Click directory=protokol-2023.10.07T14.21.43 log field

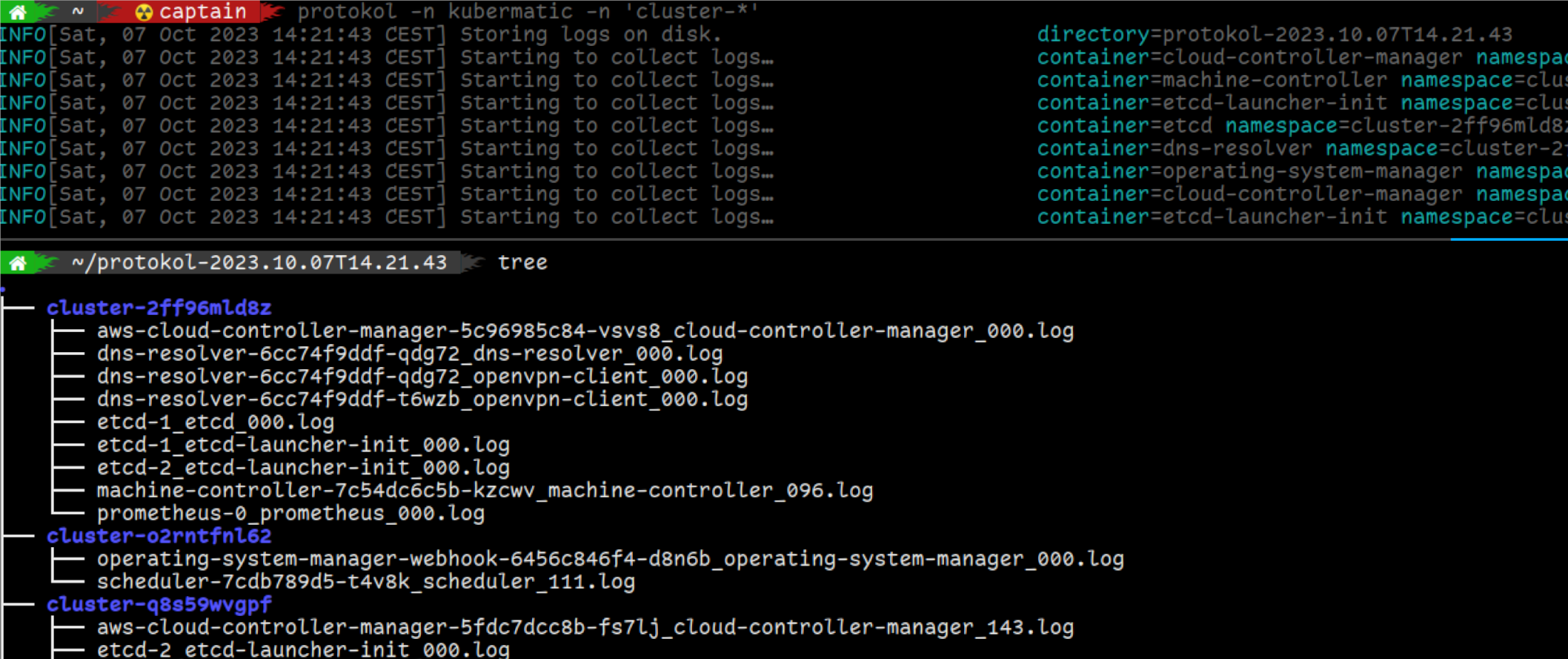[1275, 34]
